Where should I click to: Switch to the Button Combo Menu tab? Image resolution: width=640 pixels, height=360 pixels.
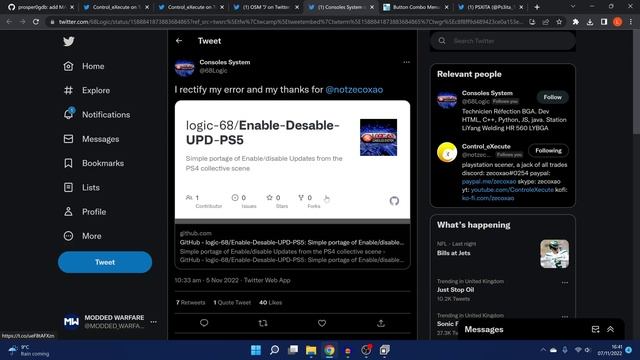click(x=416, y=7)
